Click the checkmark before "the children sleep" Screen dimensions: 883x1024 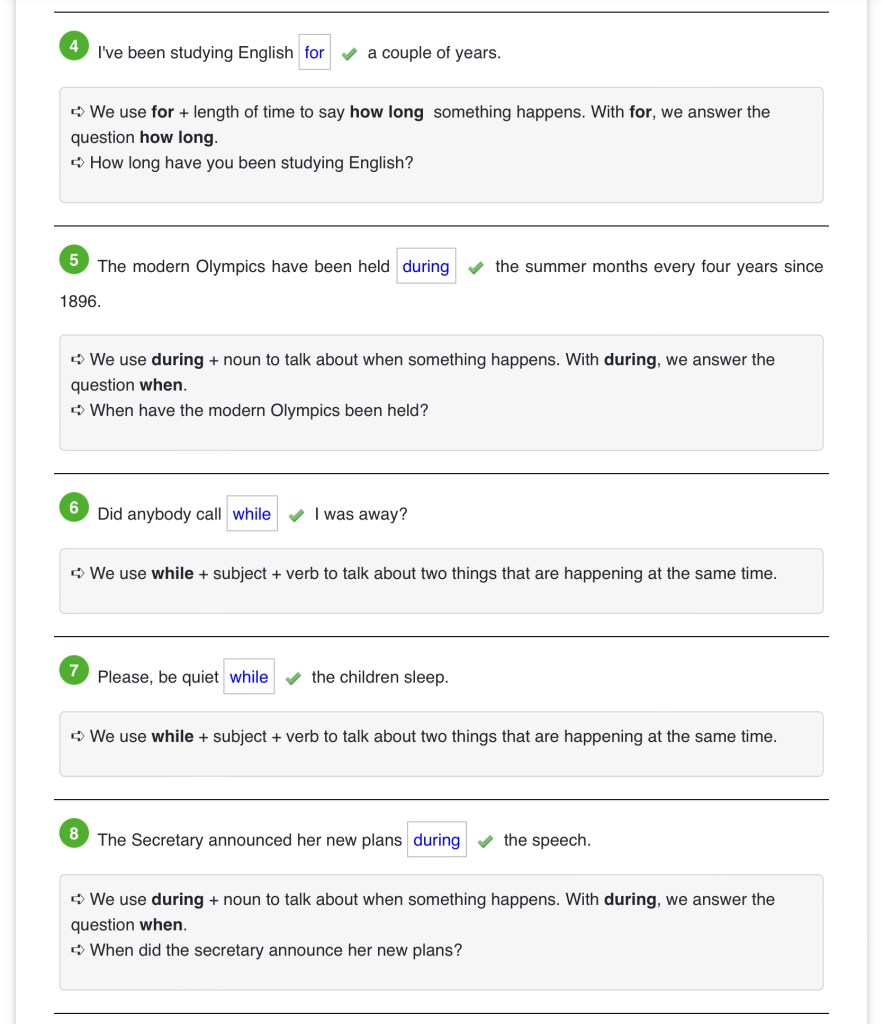(293, 678)
